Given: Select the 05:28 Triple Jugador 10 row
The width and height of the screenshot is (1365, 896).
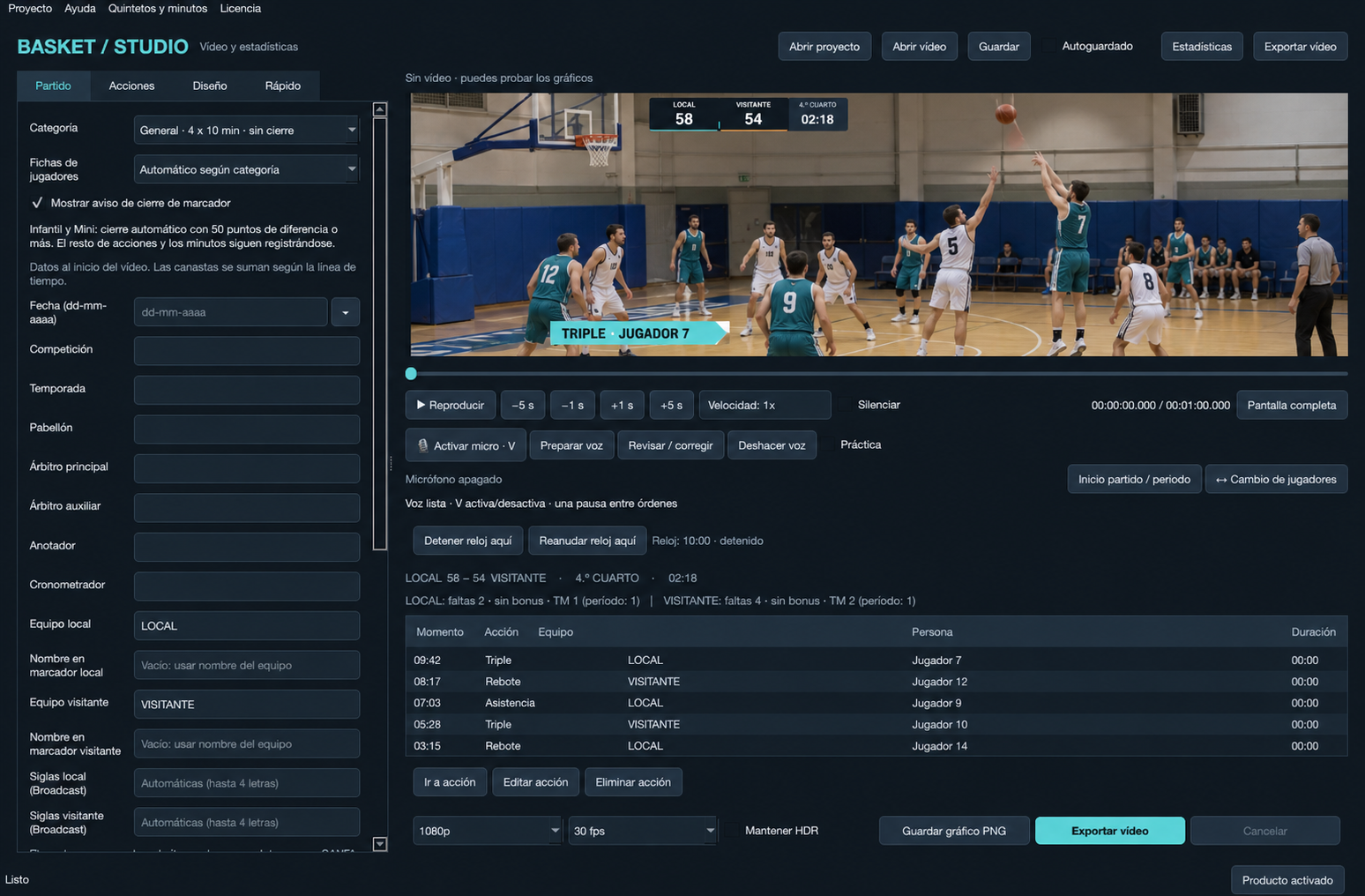Looking at the screenshot, I should 876,724.
